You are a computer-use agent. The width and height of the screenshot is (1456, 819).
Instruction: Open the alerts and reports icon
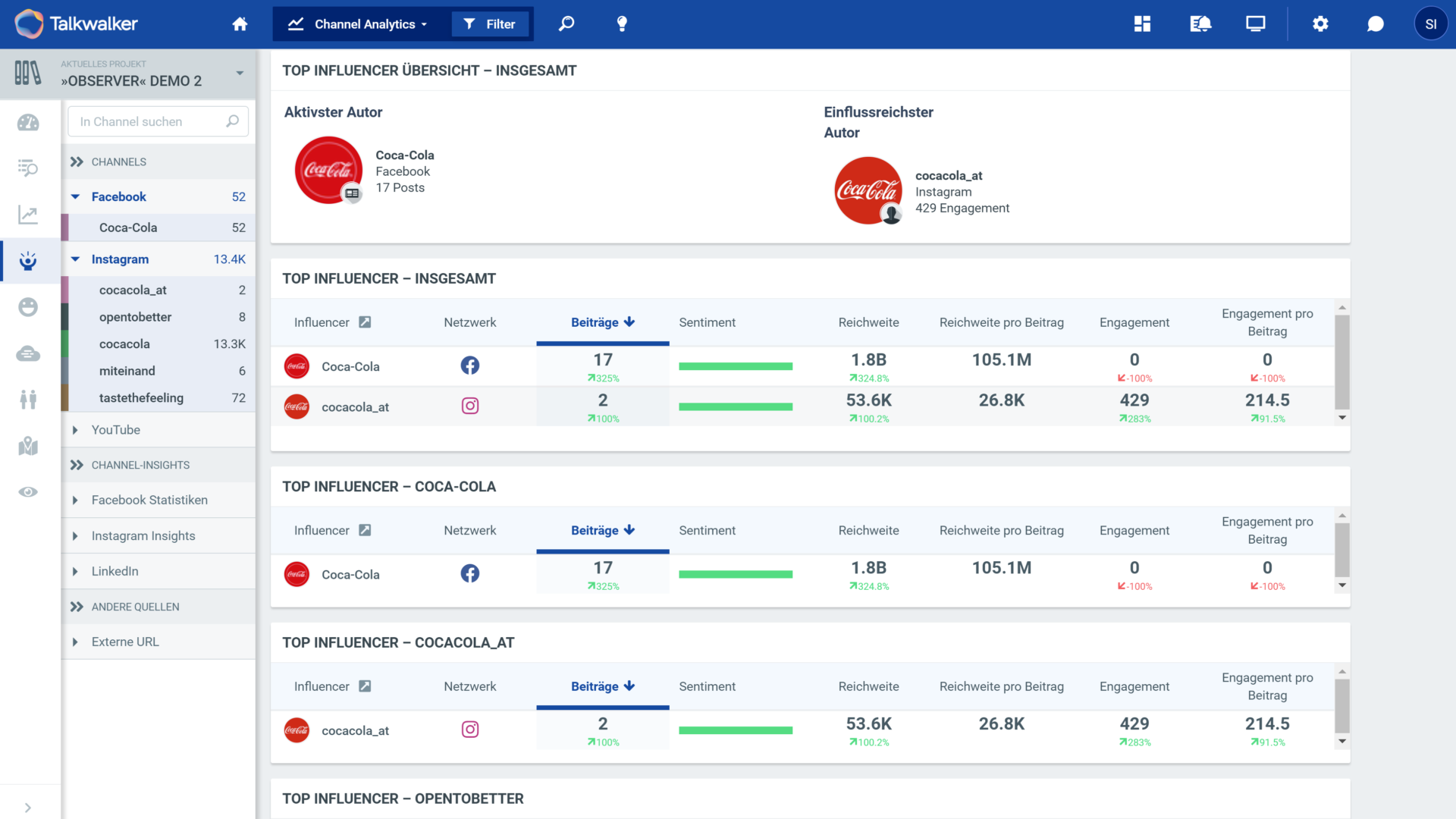click(x=1200, y=24)
